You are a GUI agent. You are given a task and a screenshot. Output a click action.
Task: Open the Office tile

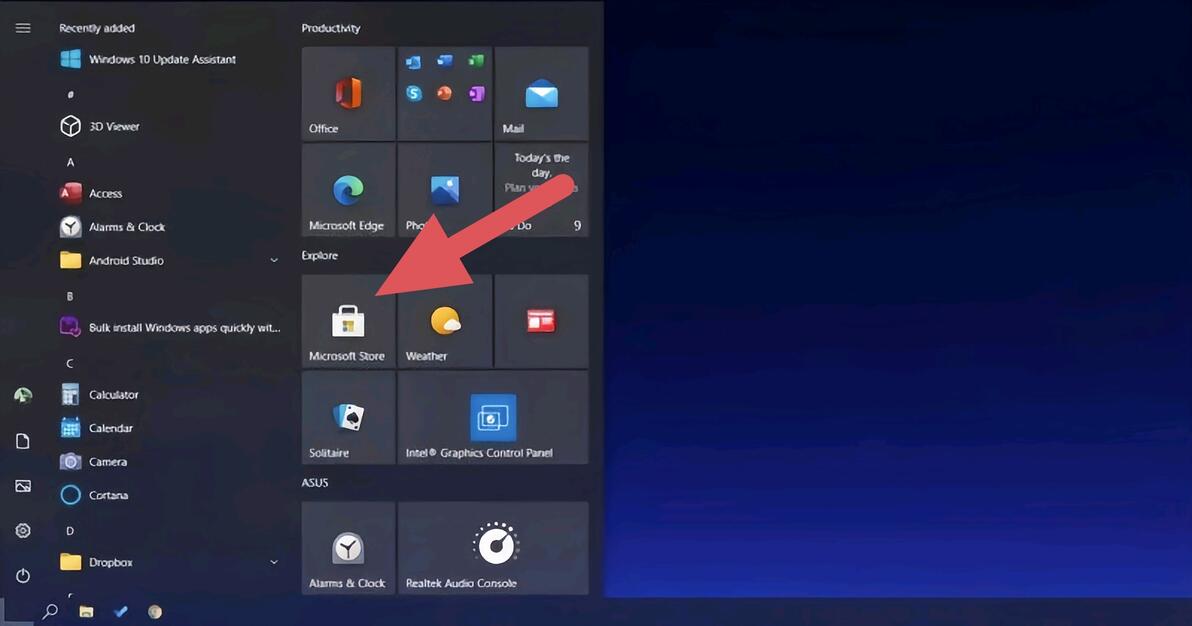(x=348, y=94)
